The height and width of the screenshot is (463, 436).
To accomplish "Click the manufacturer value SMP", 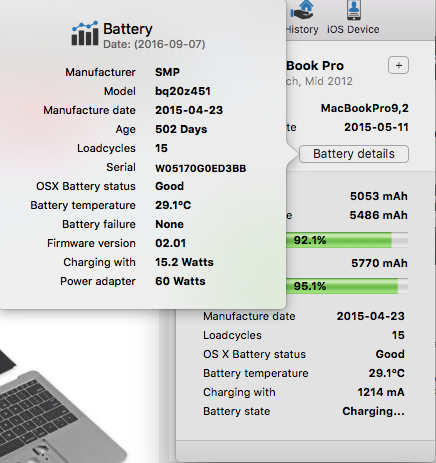I will (167, 72).
